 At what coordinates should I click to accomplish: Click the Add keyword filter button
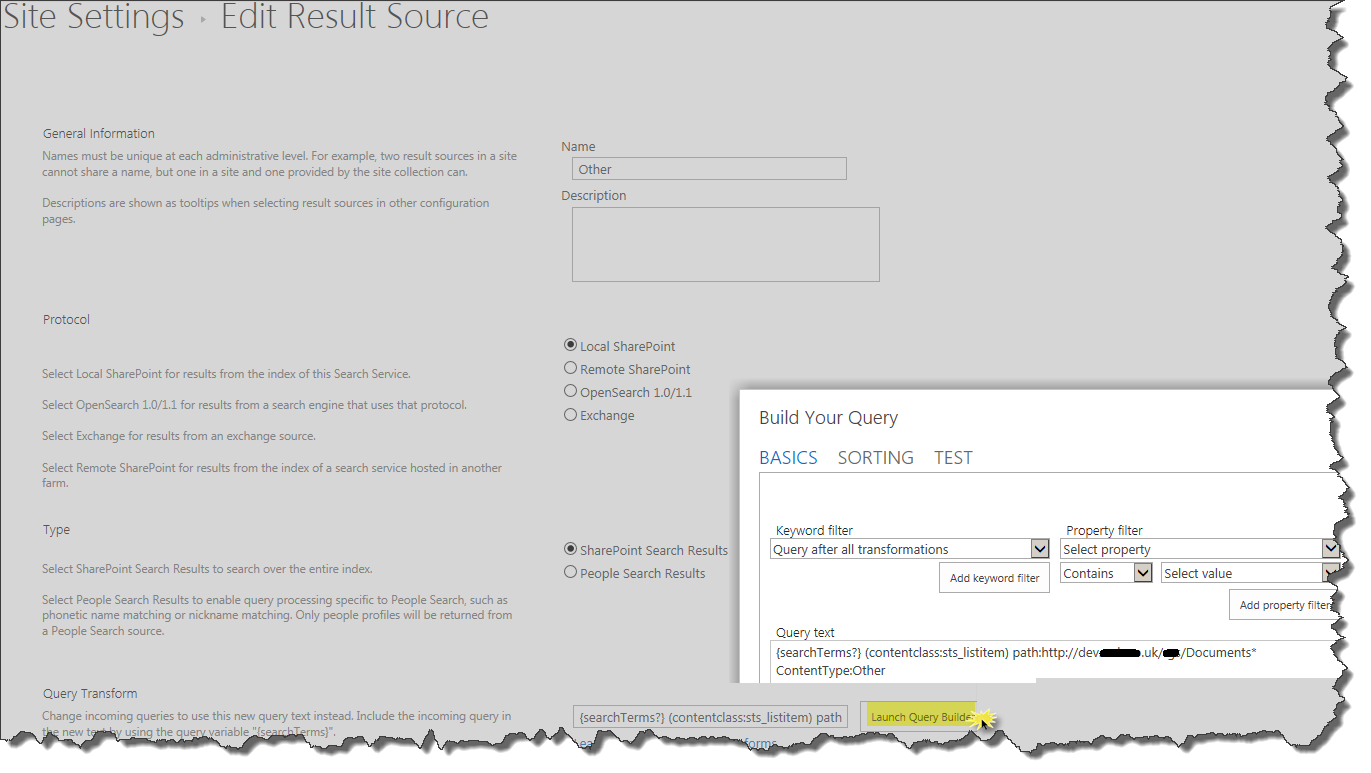[994, 578]
